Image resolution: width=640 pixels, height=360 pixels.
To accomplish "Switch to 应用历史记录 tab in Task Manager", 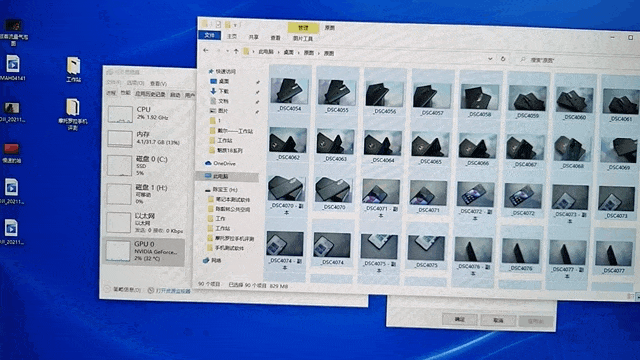I will pyautogui.click(x=150, y=94).
